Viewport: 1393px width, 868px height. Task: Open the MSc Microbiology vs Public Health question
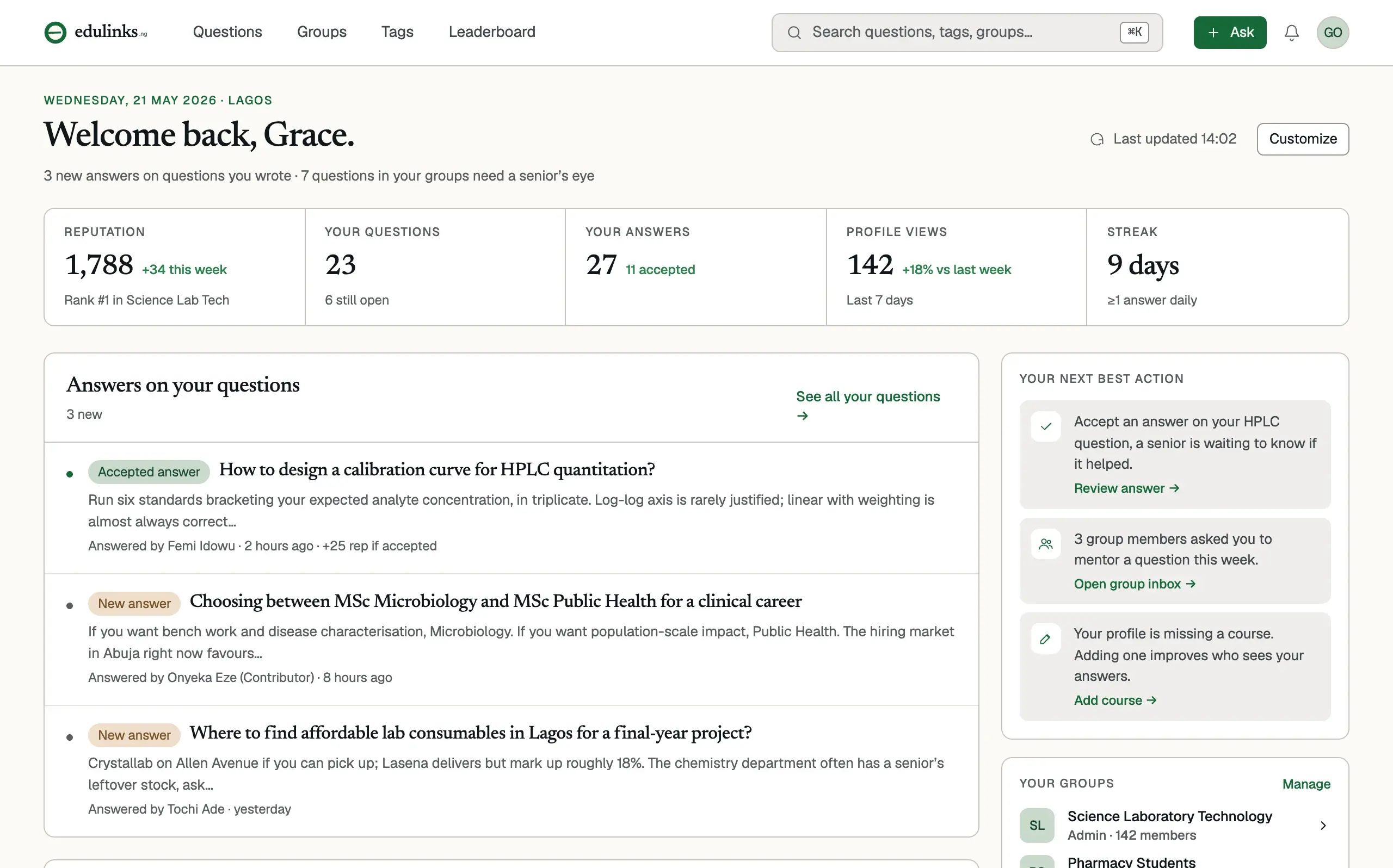pos(496,601)
